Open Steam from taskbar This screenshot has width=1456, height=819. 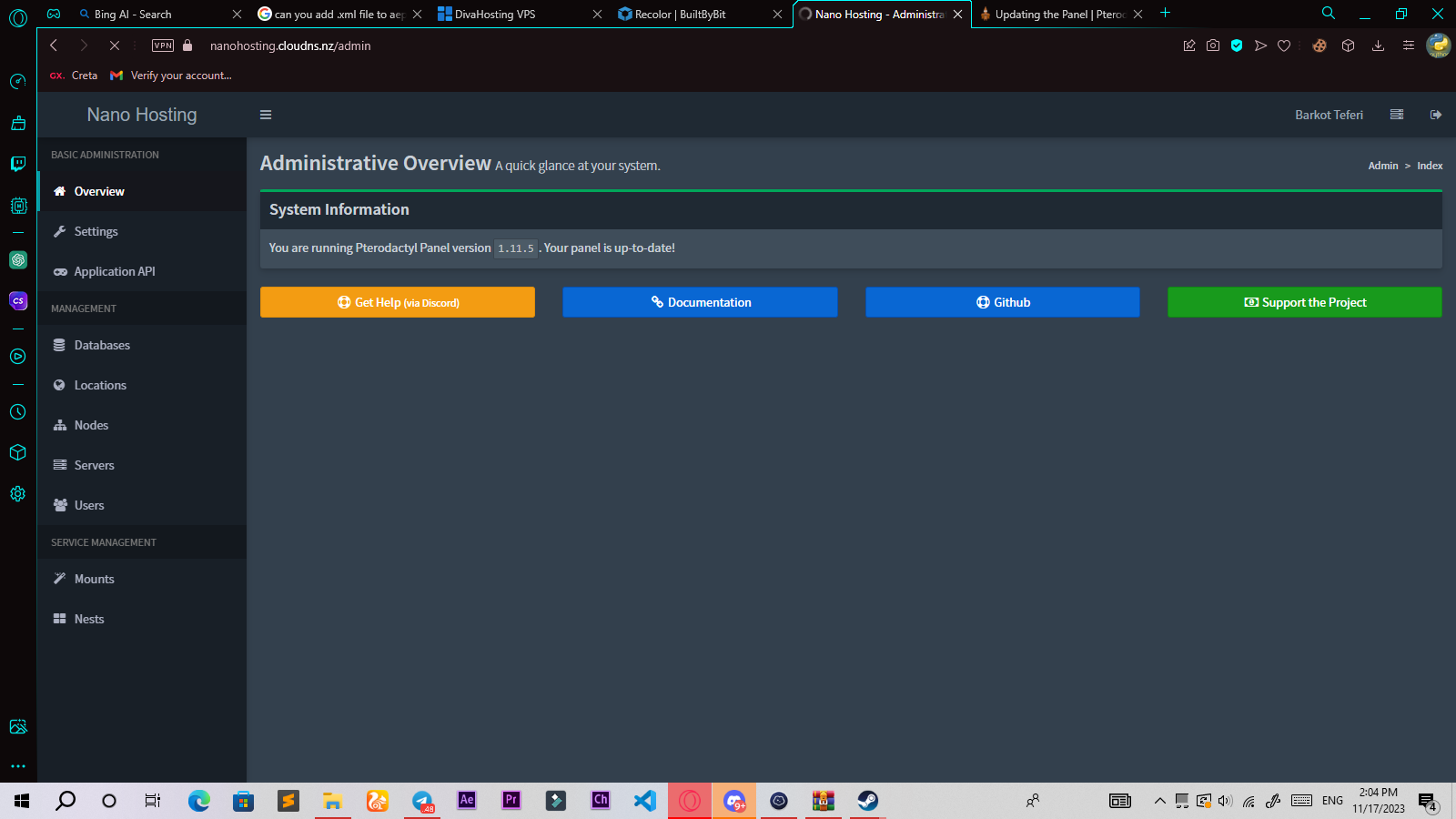pyautogui.click(x=867, y=801)
